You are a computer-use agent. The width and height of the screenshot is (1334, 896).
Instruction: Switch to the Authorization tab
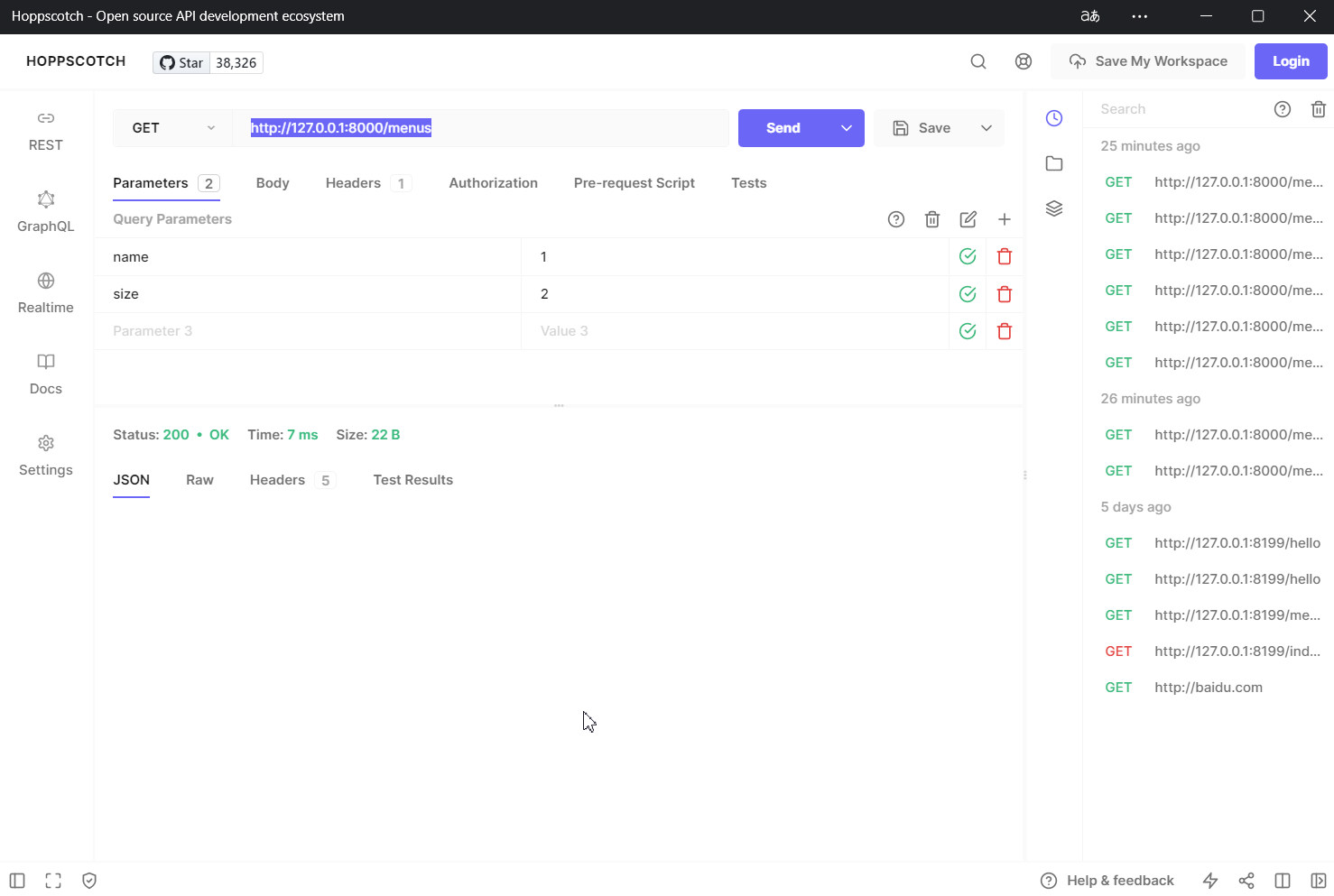point(494,183)
